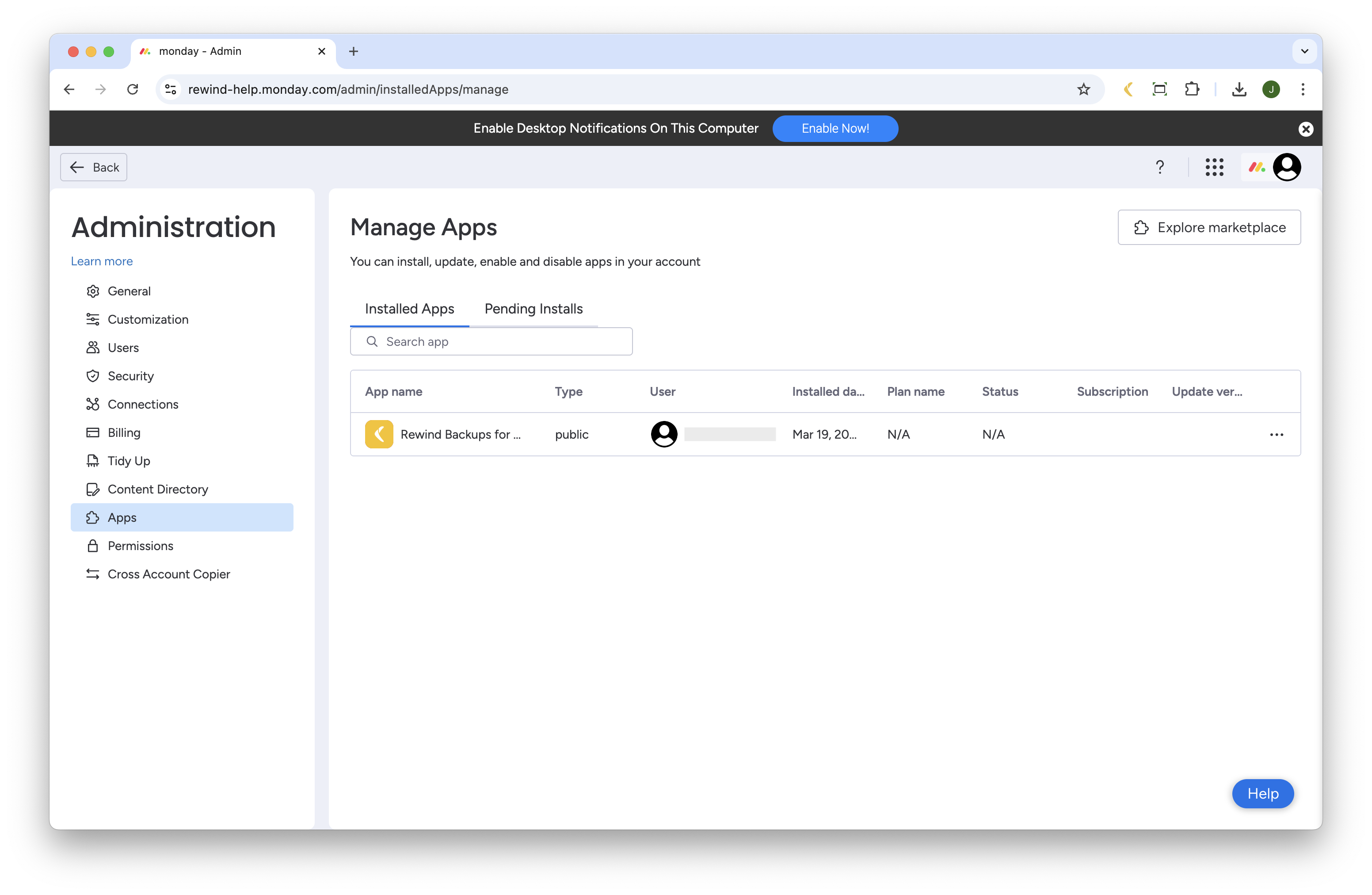Click the Type column header
Viewport: 1372px width, 895px height.
[568, 392]
